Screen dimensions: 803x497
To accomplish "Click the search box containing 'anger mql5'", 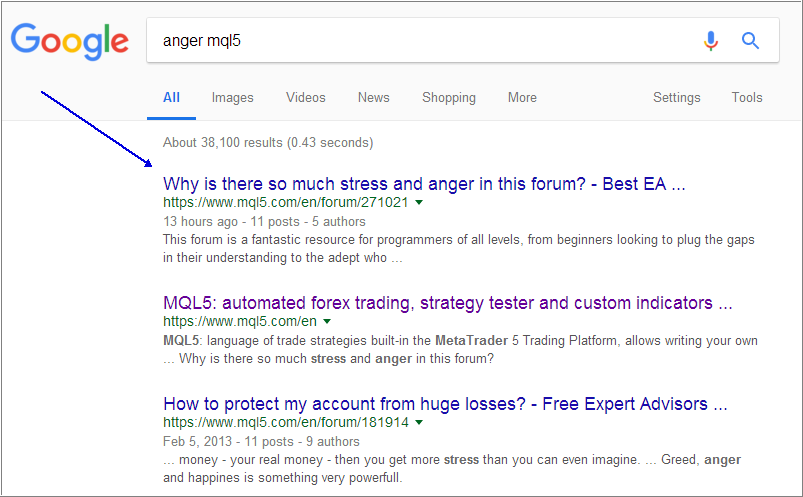I will click(420, 41).
